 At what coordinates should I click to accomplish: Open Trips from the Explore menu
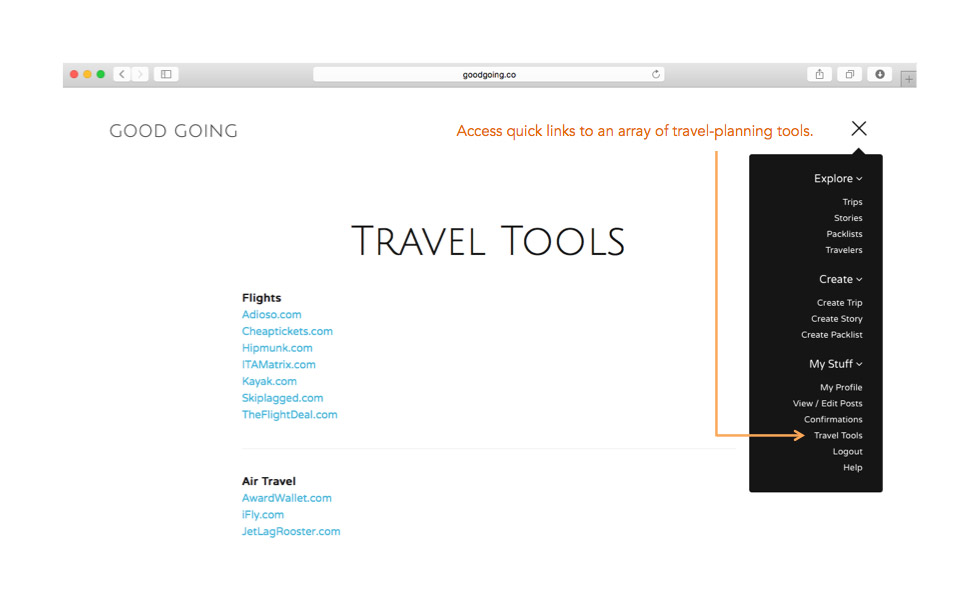(852, 202)
